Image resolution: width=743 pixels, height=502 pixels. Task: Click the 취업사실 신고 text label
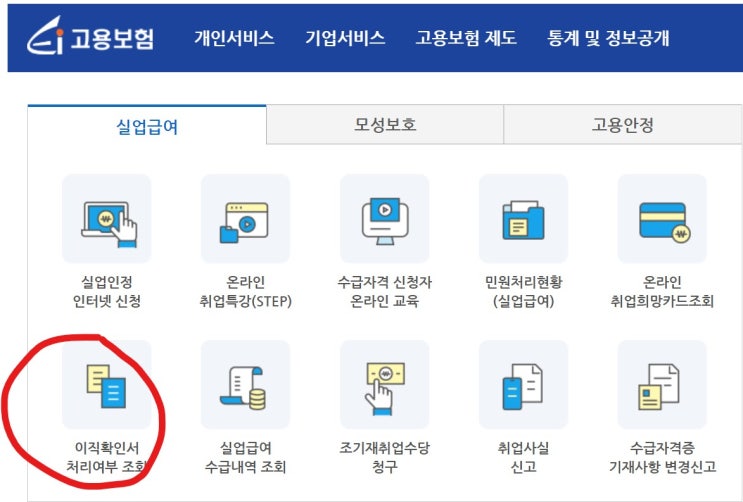pyautogui.click(x=523, y=457)
